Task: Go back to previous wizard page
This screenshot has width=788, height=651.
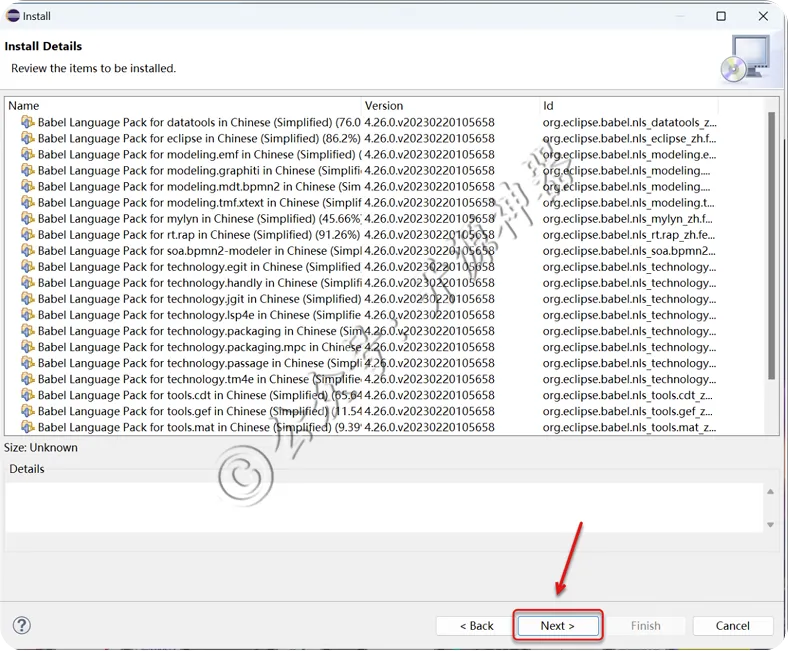Action: pyautogui.click(x=476, y=625)
